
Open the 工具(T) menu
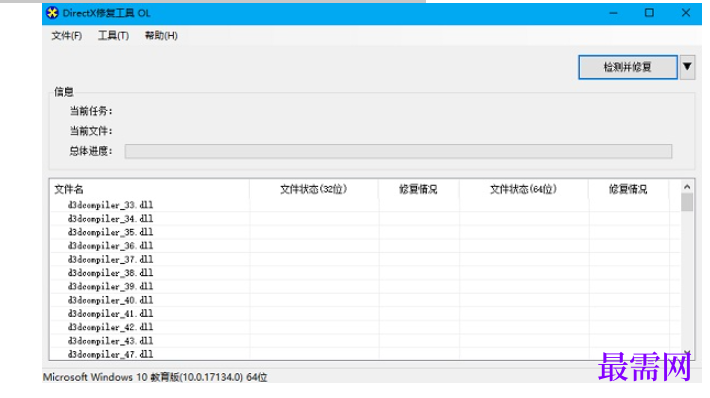point(113,36)
